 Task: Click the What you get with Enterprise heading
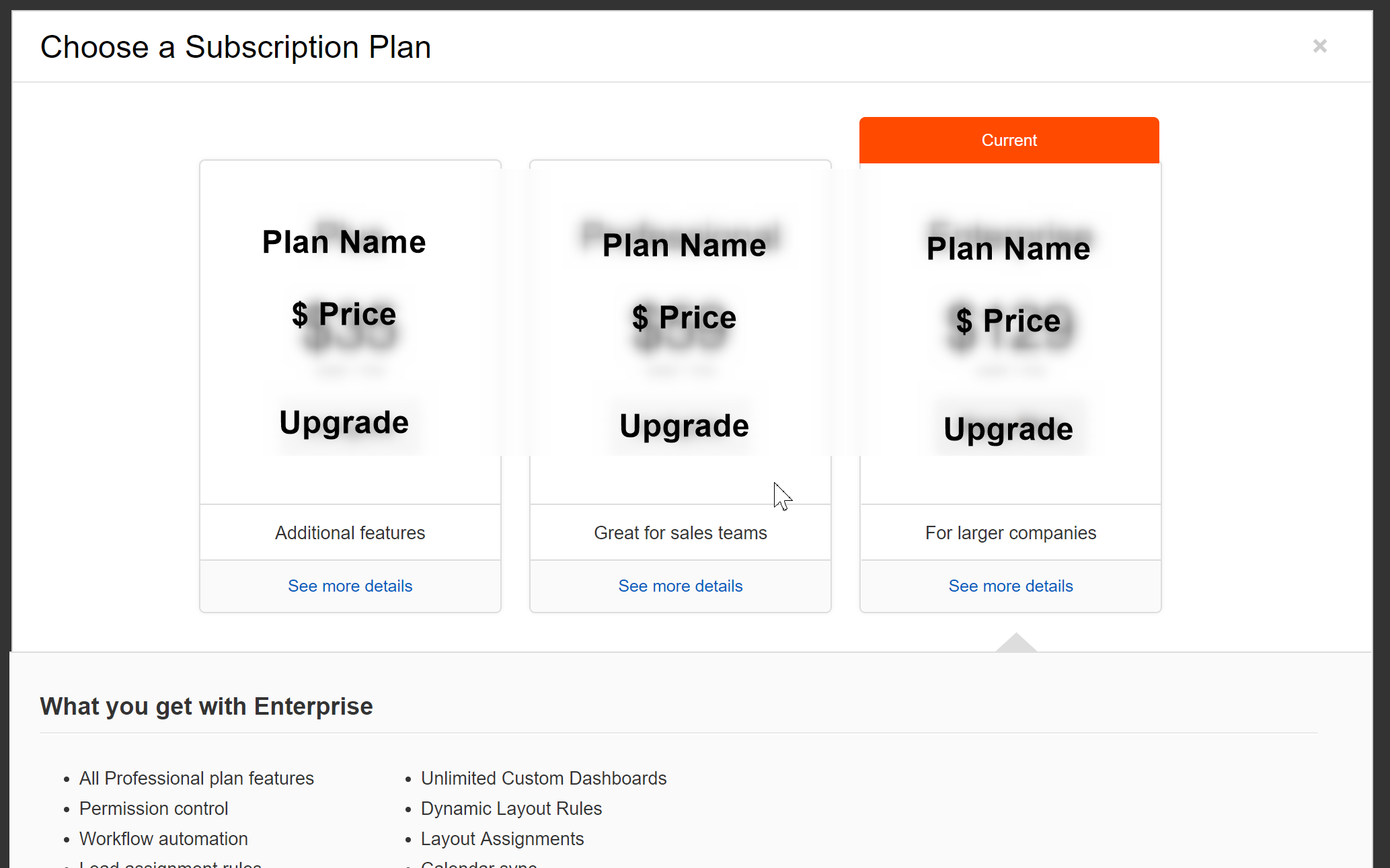[206, 706]
